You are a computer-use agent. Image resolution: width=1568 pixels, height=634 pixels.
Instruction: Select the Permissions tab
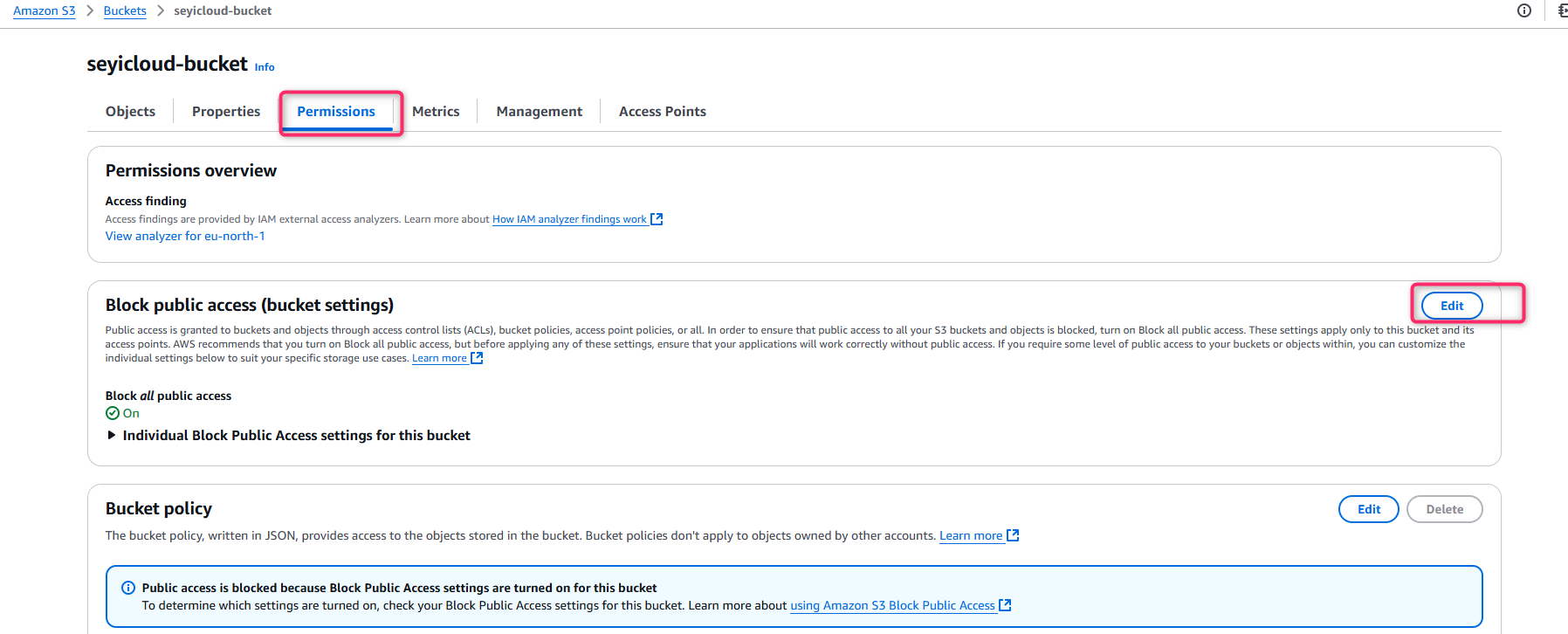336,111
